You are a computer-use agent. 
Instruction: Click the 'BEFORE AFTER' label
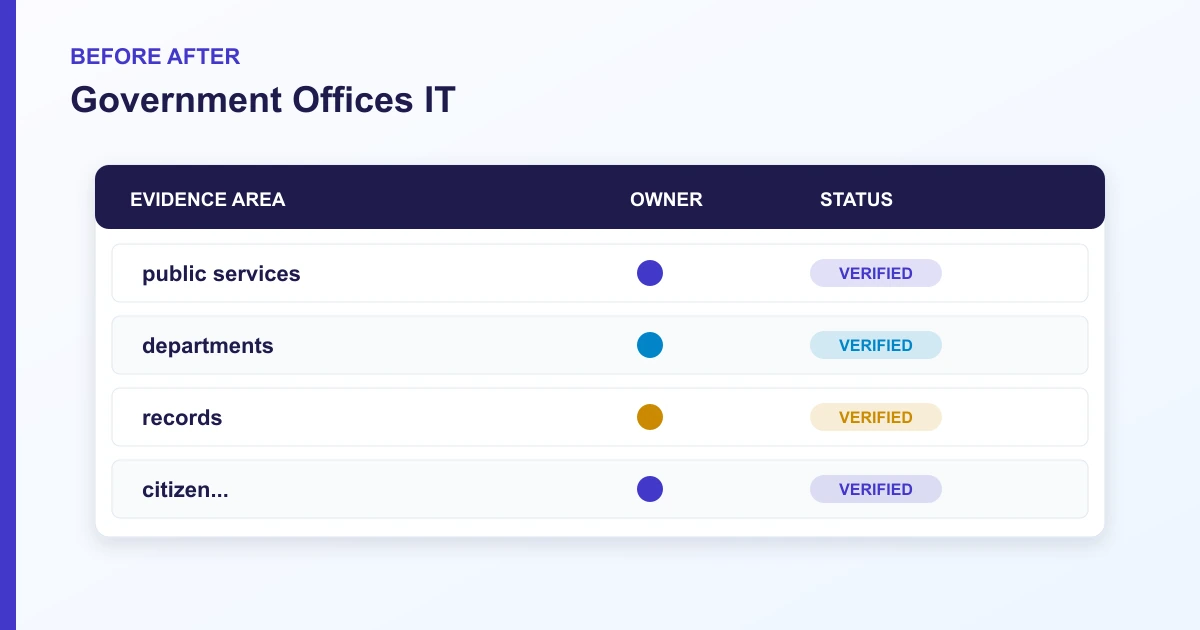coord(155,56)
